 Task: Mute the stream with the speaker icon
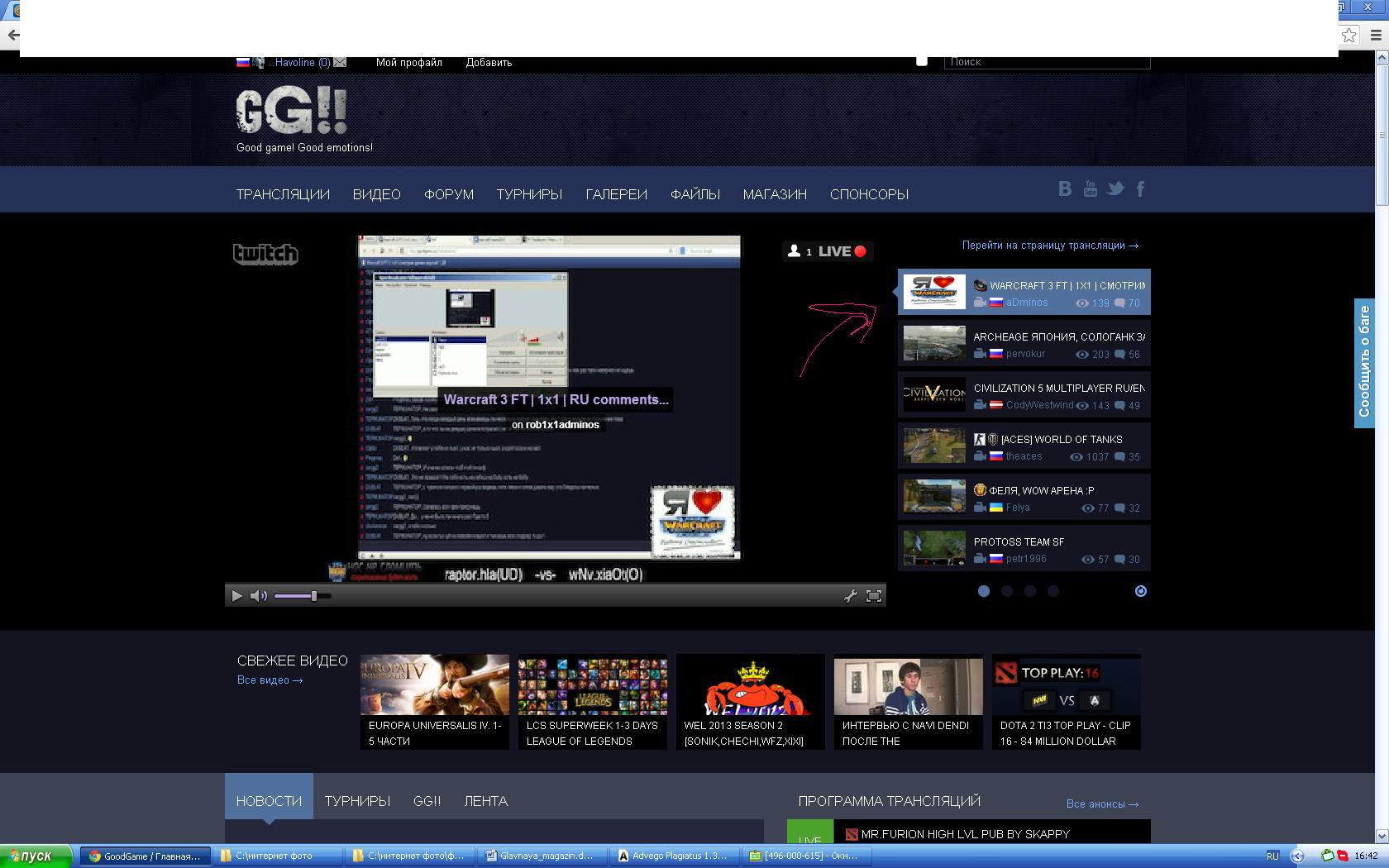(258, 595)
